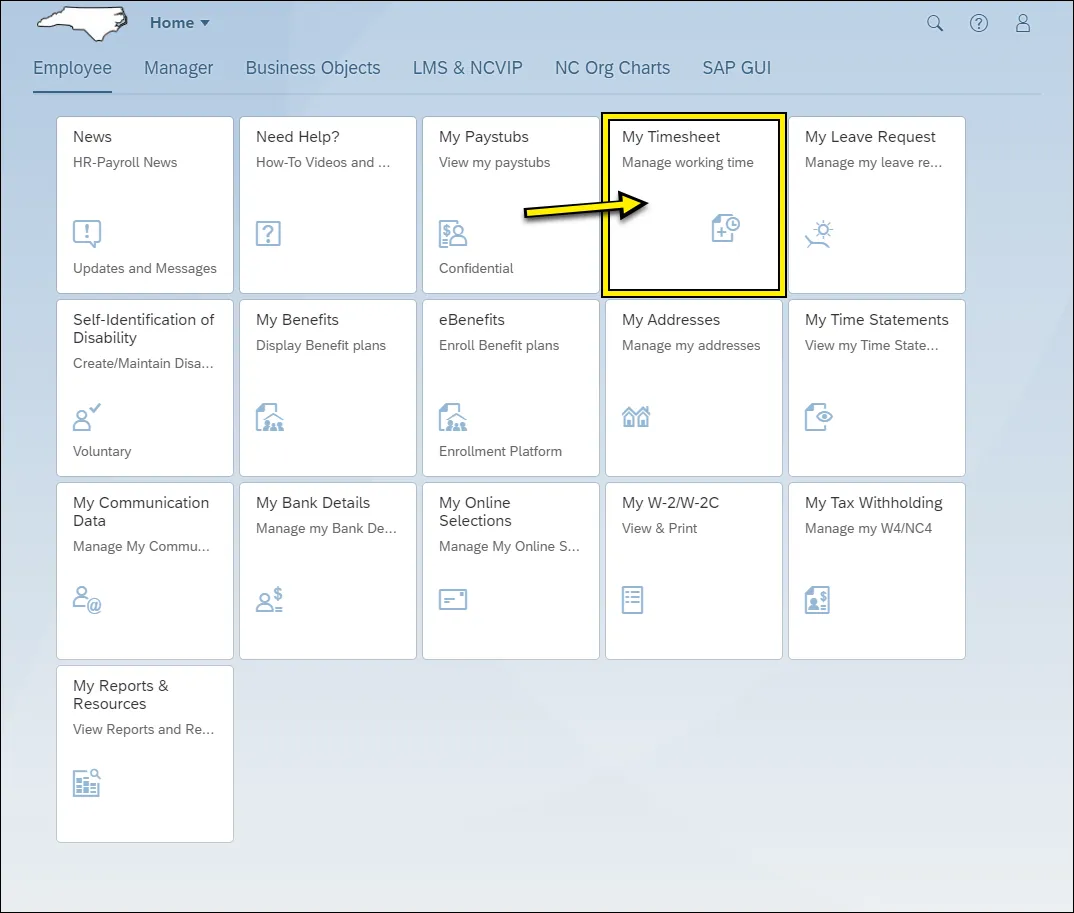Click the envelope icon in My Online Selections
1074x913 pixels.
coord(453,600)
